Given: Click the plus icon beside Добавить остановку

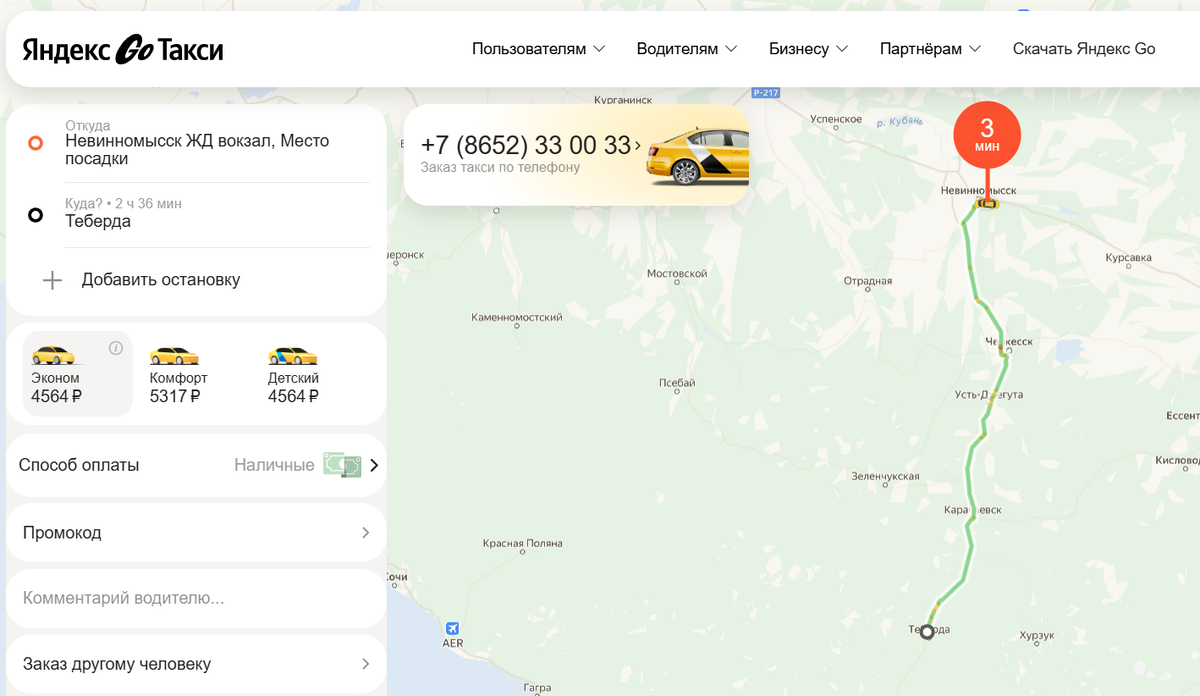Looking at the screenshot, I should (x=52, y=280).
